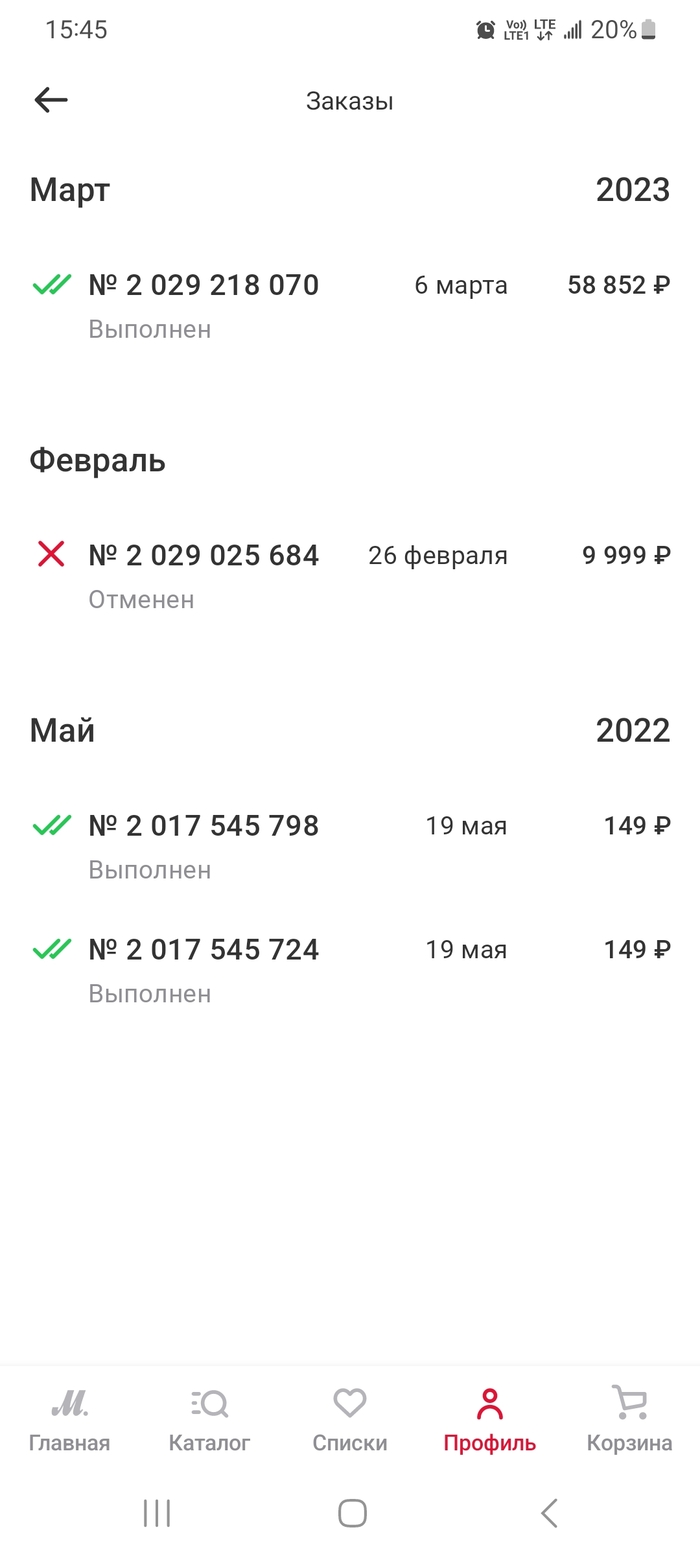This screenshot has height=1556, width=700.
Task: Tap the Профиль person icon
Action: (489, 1404)
